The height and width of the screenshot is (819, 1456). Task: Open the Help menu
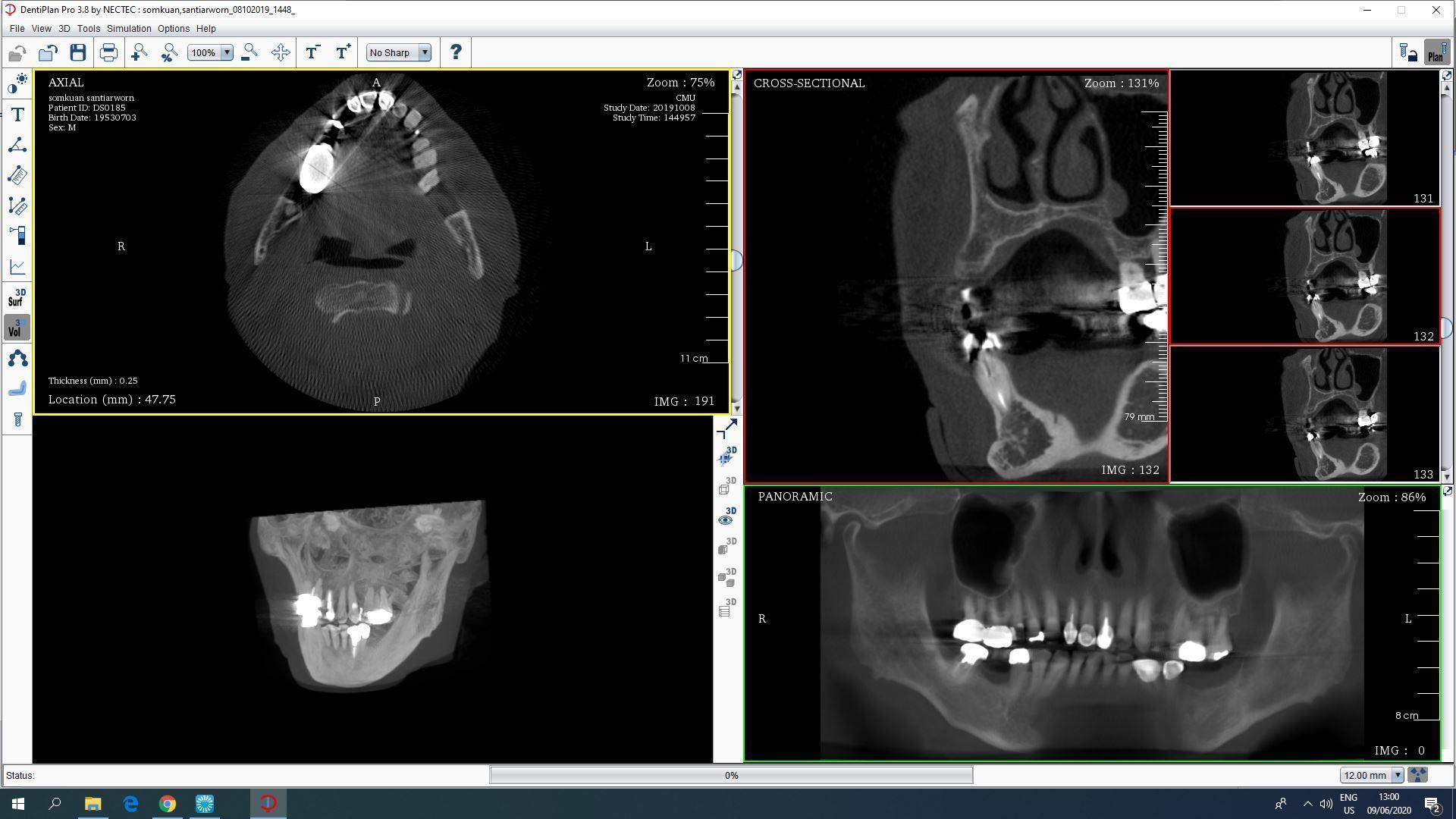pos(206,28)
